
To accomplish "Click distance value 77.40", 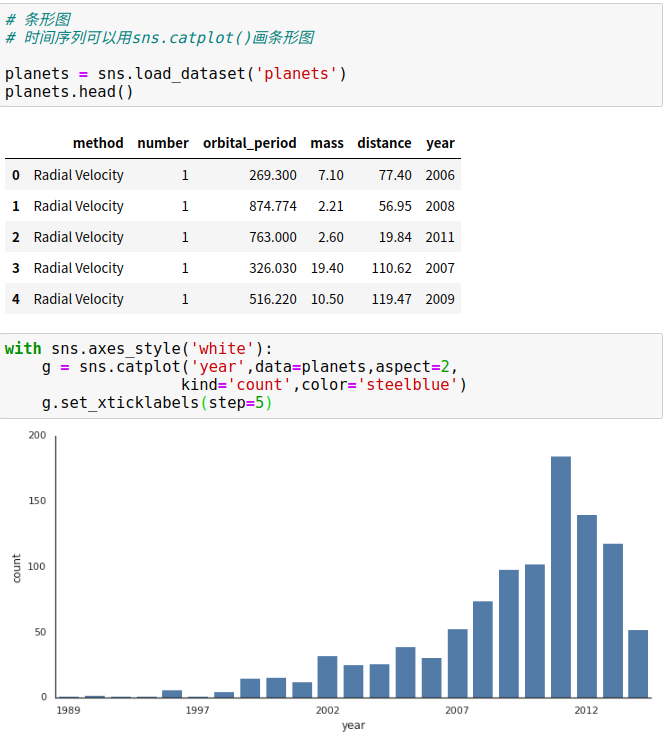I will click(395, 175).
